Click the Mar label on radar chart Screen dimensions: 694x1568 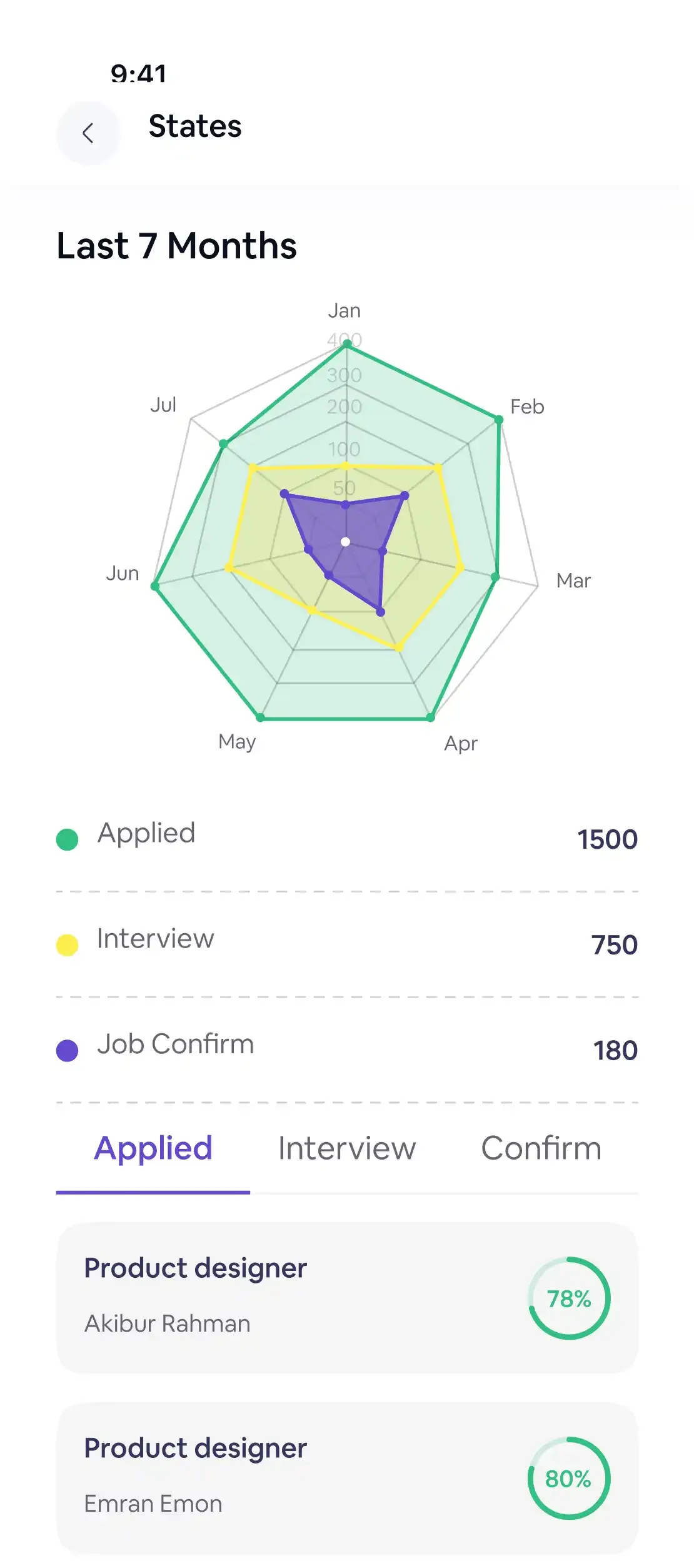(x=573, y=581)
